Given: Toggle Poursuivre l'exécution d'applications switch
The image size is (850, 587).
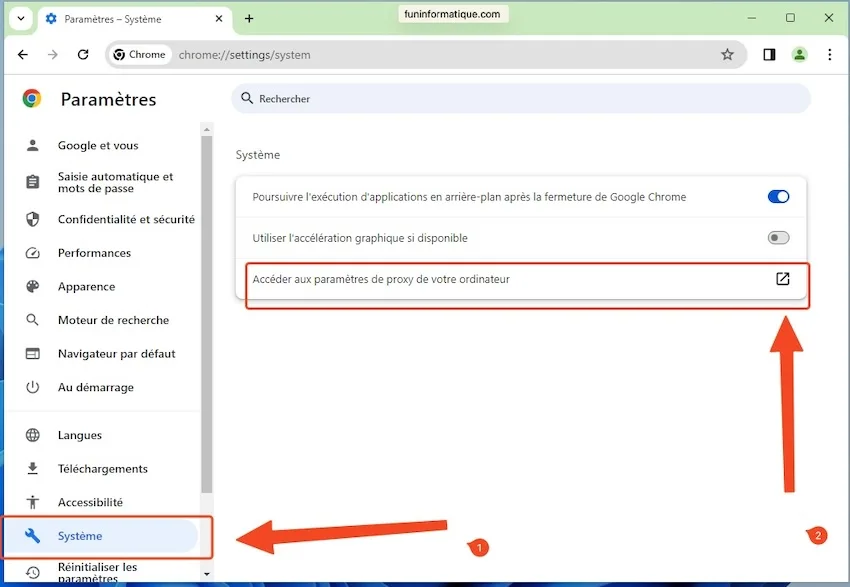Looking at the screenshot, I should point(778,196).
